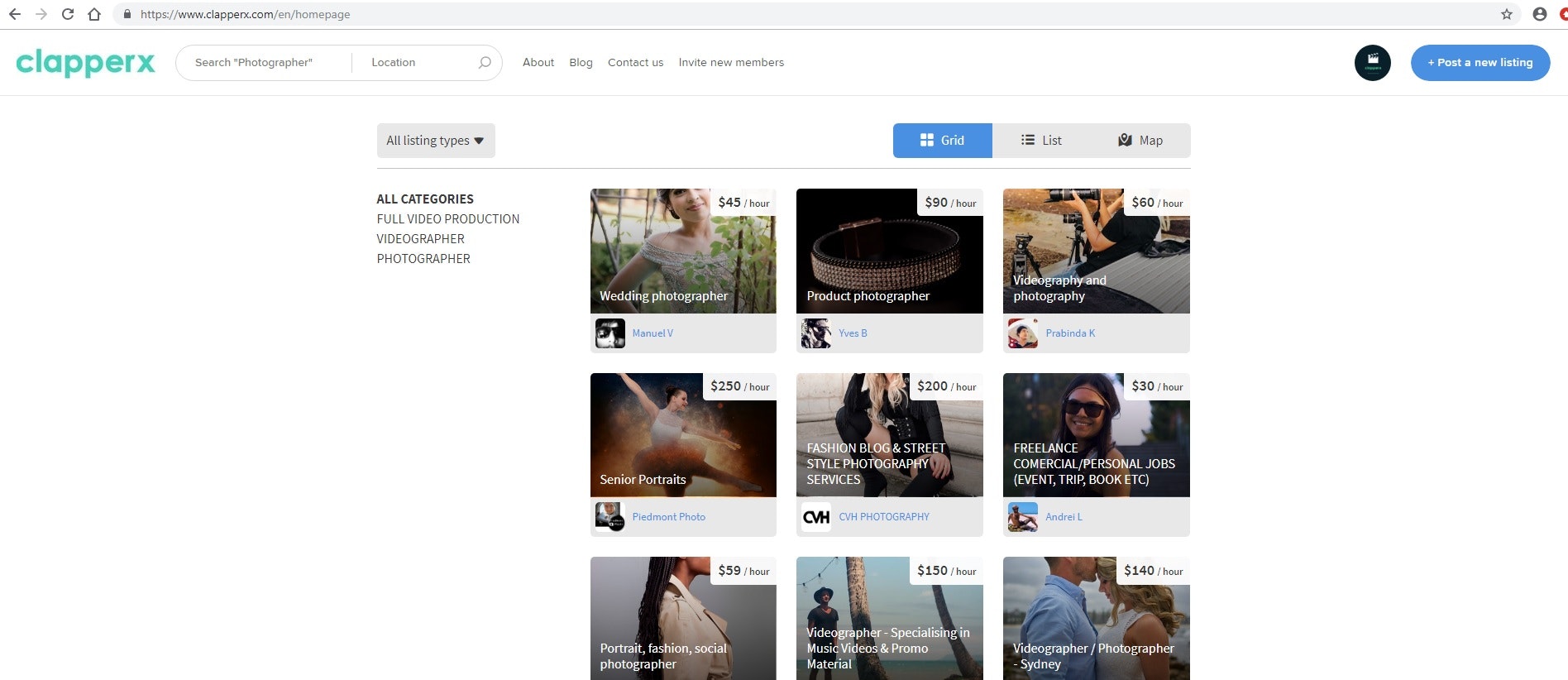Screen dimensions: 1568x680
Task: Switch to List view
Action: 1042,141
